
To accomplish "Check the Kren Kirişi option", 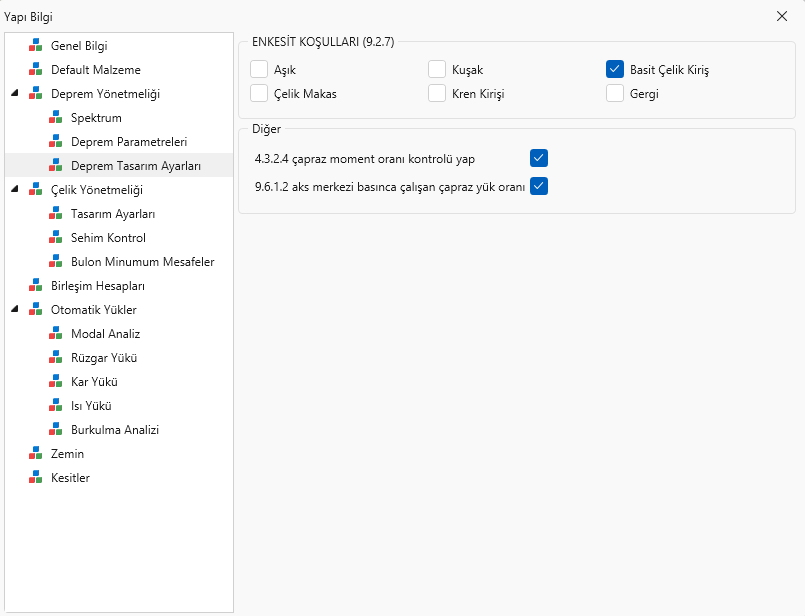I will (x=437, y=94).
